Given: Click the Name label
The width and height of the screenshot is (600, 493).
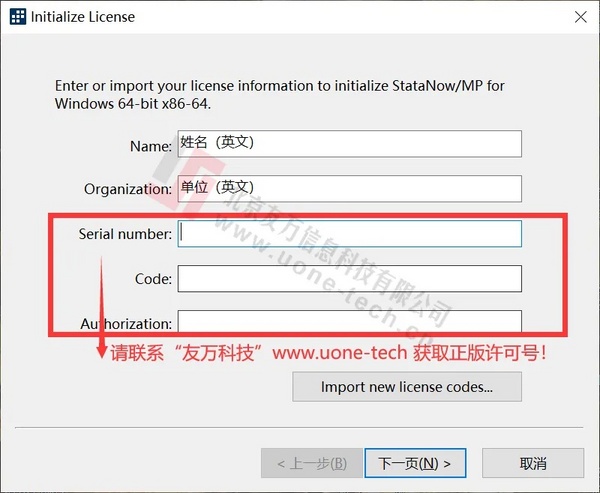Looking at the screenshot, I should (151, 146).
